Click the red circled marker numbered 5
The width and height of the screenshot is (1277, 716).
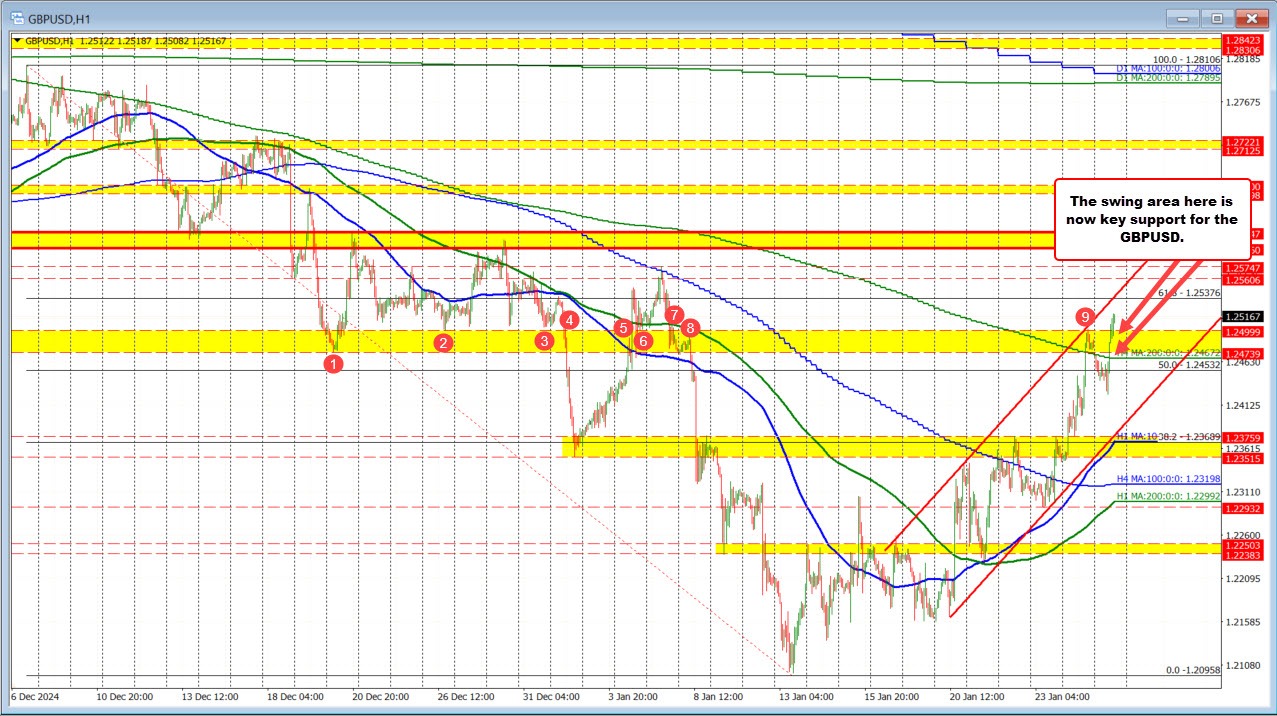tap(623, 327)
